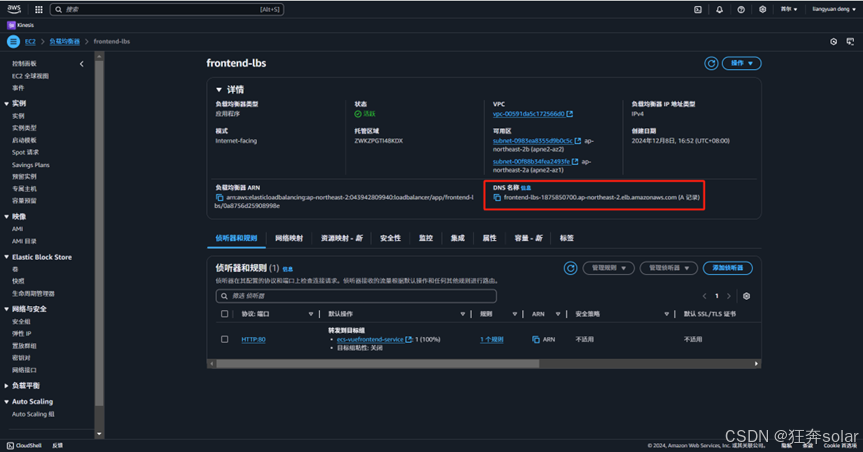863x452 pixels.
Task: Refresh the listeners and rules list
Action: pyautogui.click(x=570, y=268)
